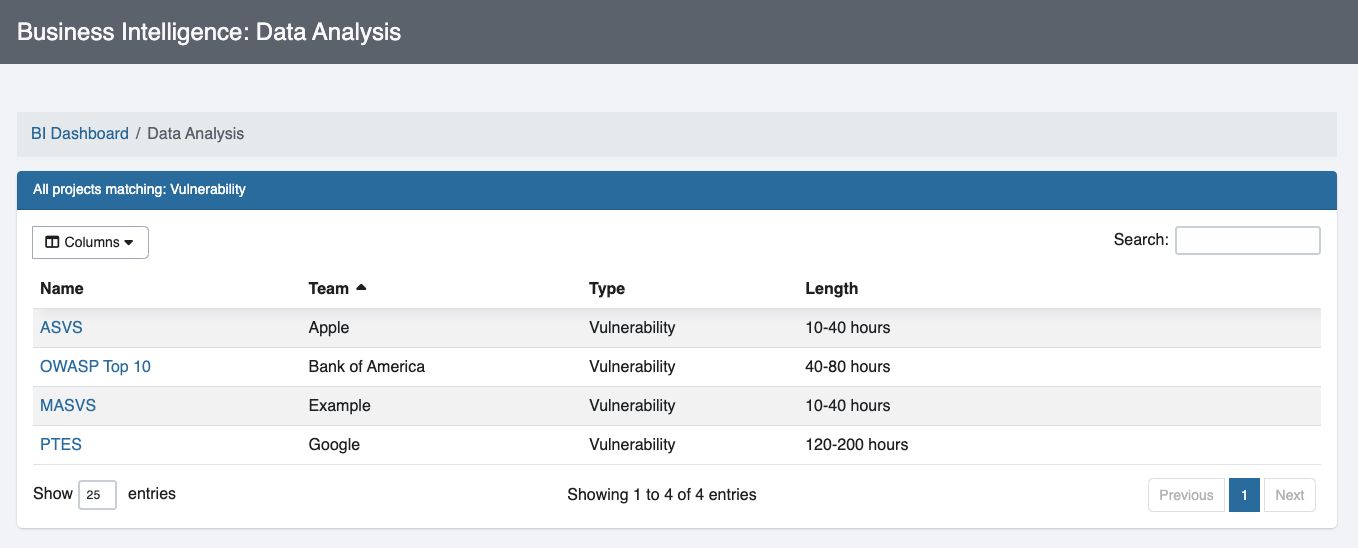Click the Vulnerability type cell in ASVS row
This screenshot has height=548, width=1358.
632,327
